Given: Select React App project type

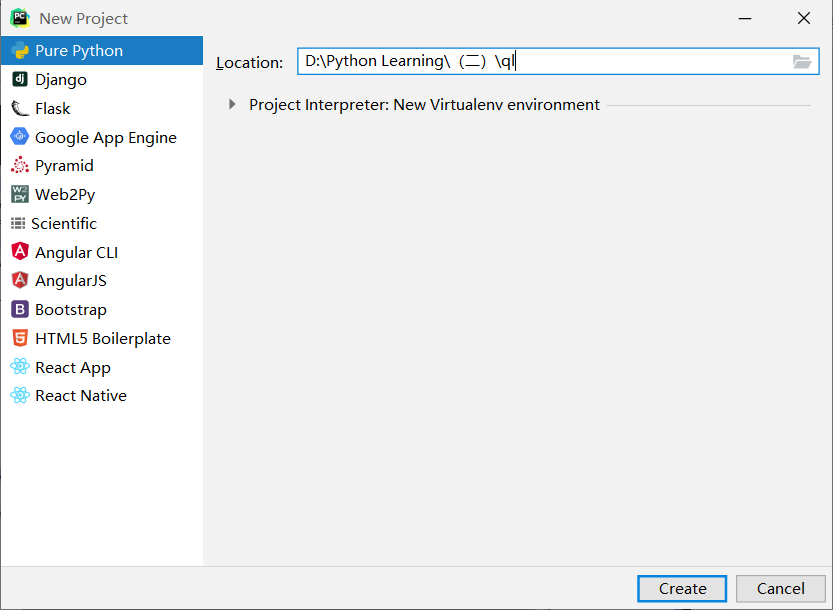Looking at the screenshot, I should [72, 367].
